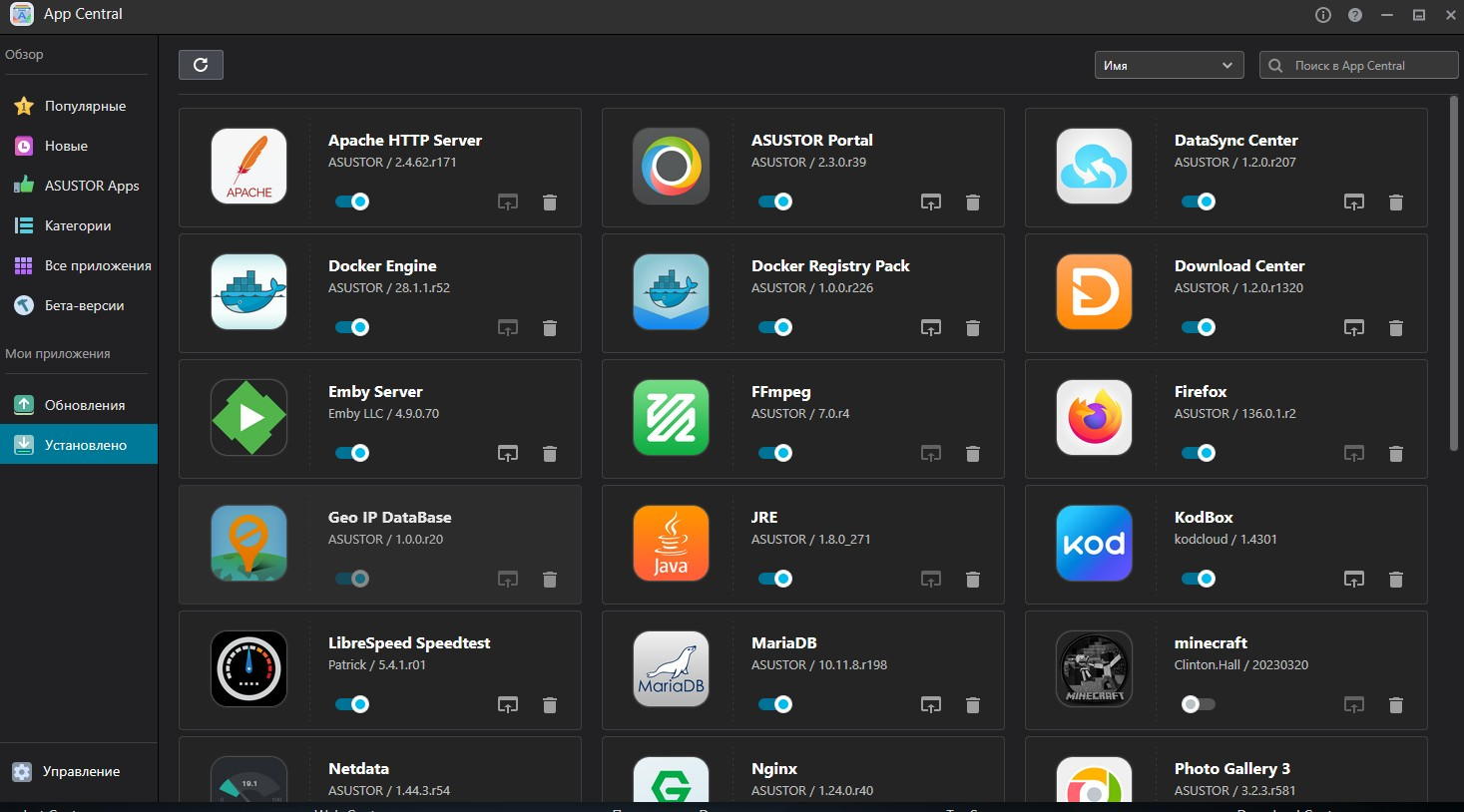The image size is (1464, 812).
Task: Click the Netdata app title
Action: [x=358, y=768]
